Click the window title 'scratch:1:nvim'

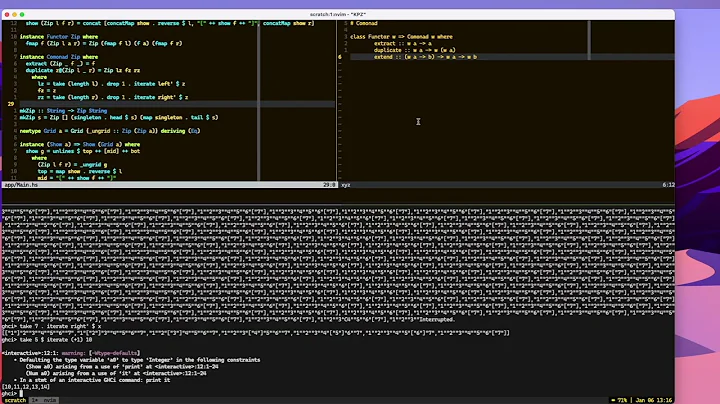coord(338,15)
